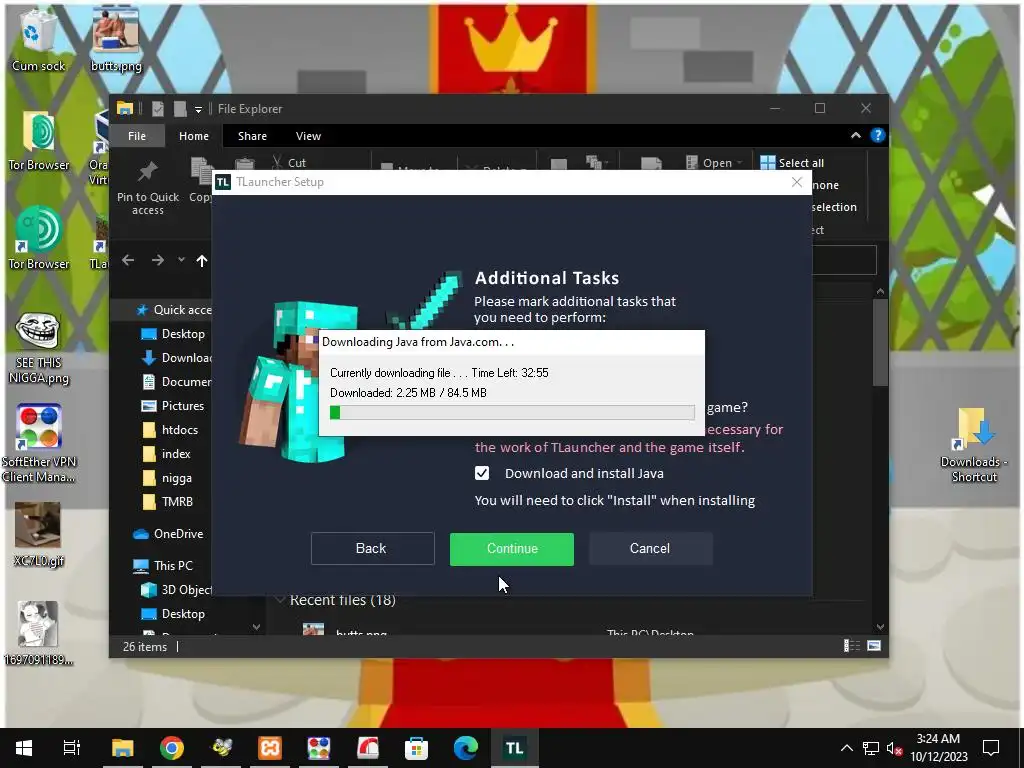Select the butts.png desktop icon

pyautogui.click(x=116, y=40)
